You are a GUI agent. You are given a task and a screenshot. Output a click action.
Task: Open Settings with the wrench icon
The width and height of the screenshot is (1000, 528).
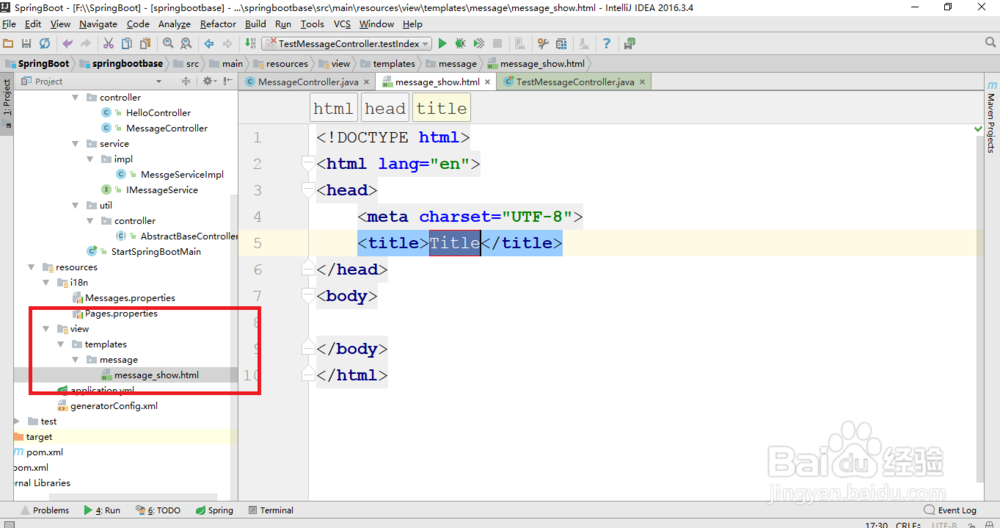[543, 43]
